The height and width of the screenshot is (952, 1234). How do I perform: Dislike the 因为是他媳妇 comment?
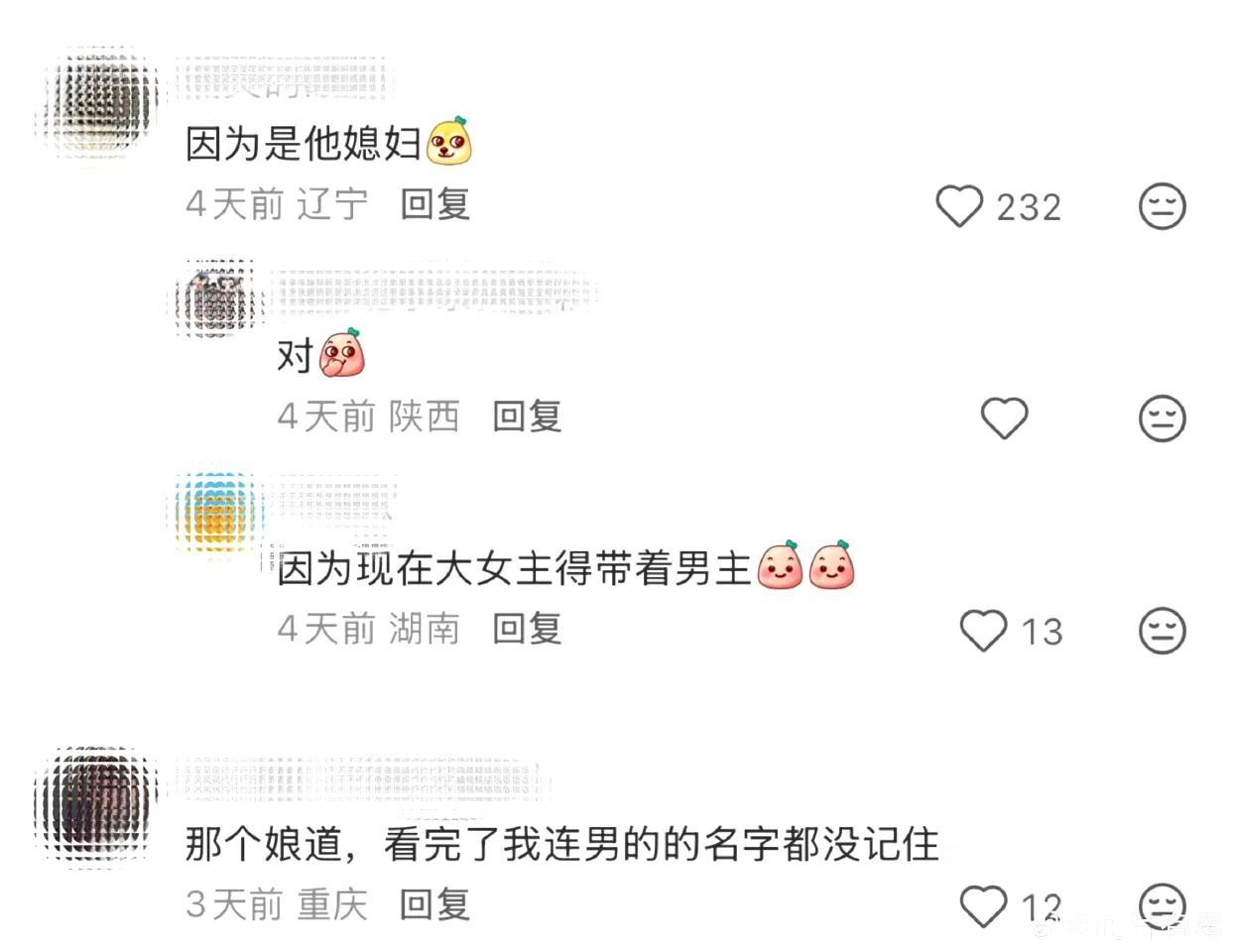(1162, 206)
